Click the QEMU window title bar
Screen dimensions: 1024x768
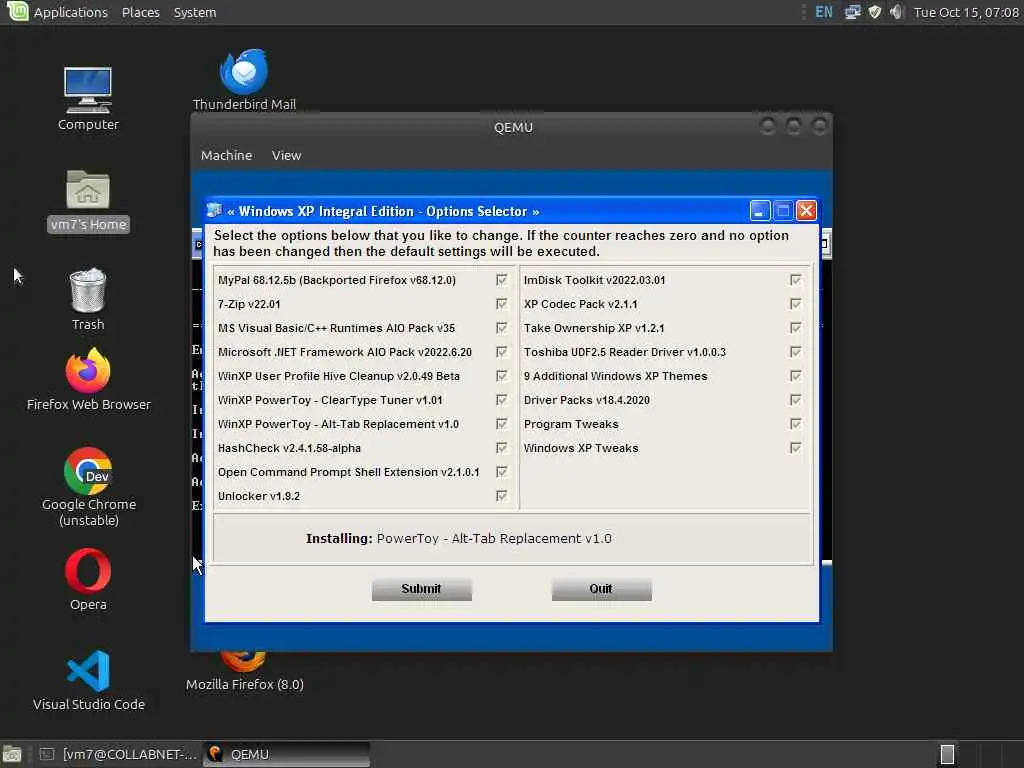coord(512,127)
